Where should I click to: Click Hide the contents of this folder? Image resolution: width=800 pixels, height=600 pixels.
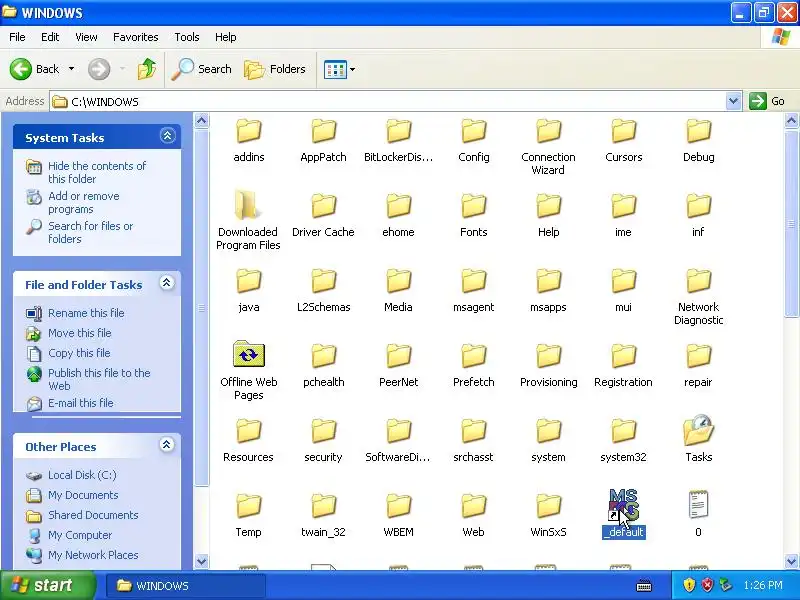(96, 172)
